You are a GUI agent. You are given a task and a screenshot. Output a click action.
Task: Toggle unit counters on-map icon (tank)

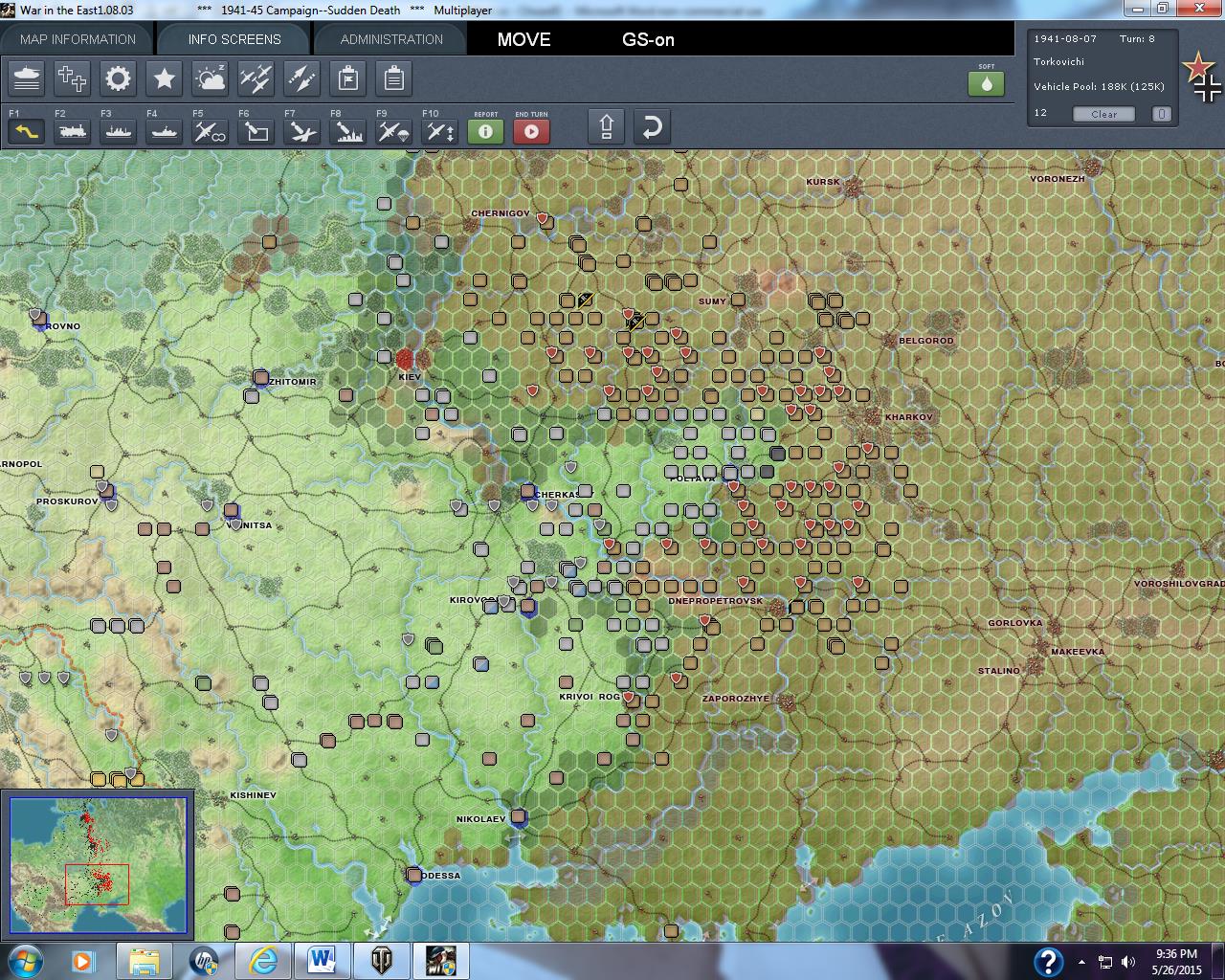coord(27,78)
